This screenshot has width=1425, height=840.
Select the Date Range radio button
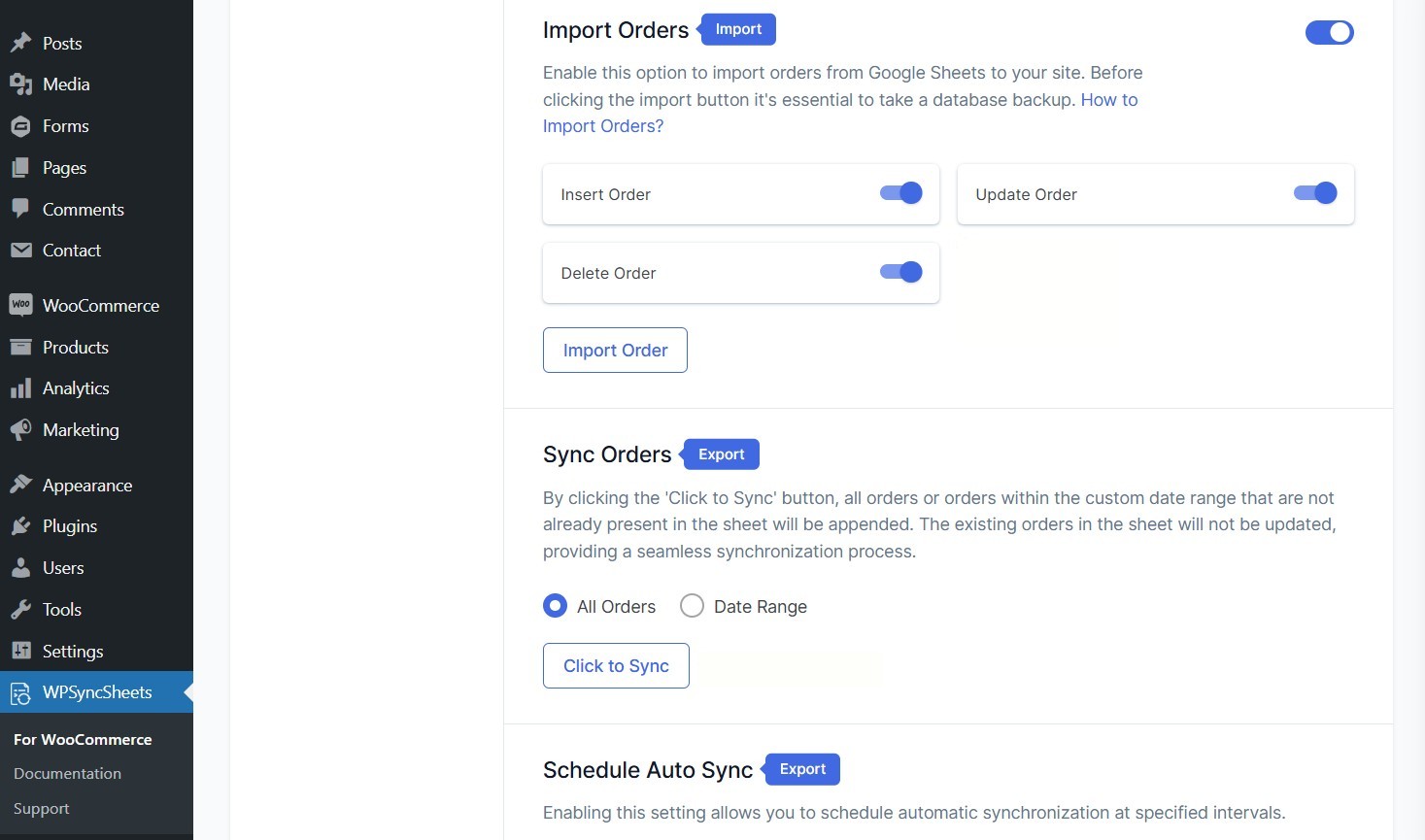click(692, 606)
